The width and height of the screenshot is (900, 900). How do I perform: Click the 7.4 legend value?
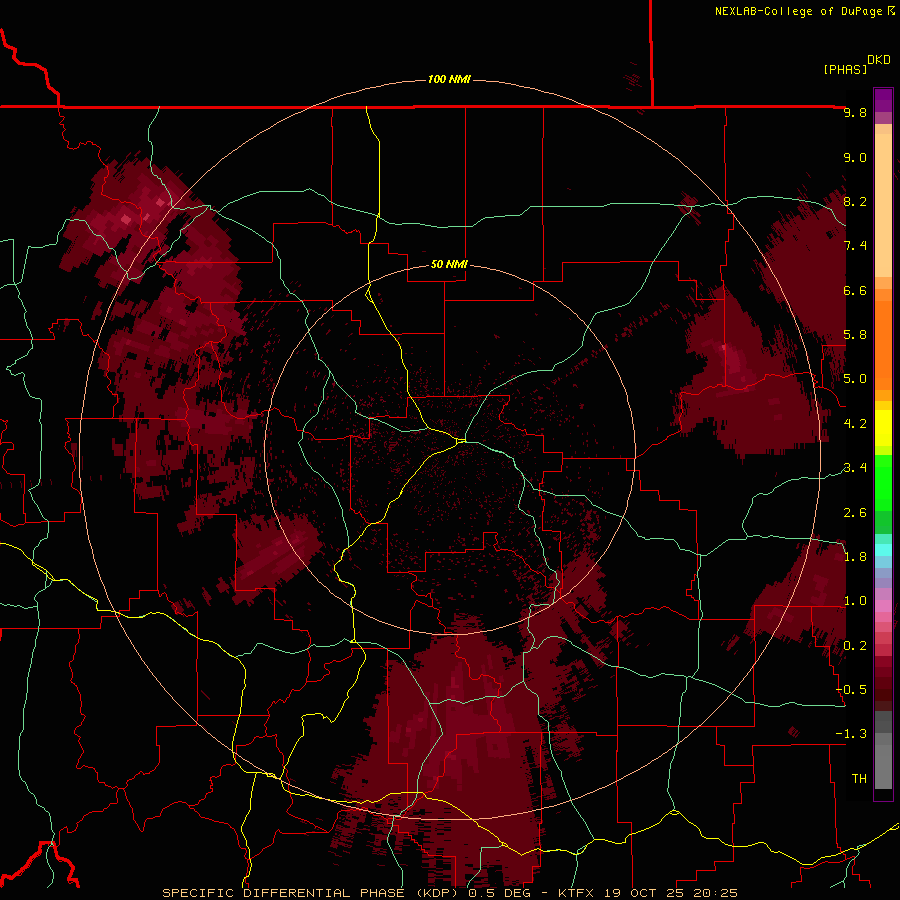855,246
